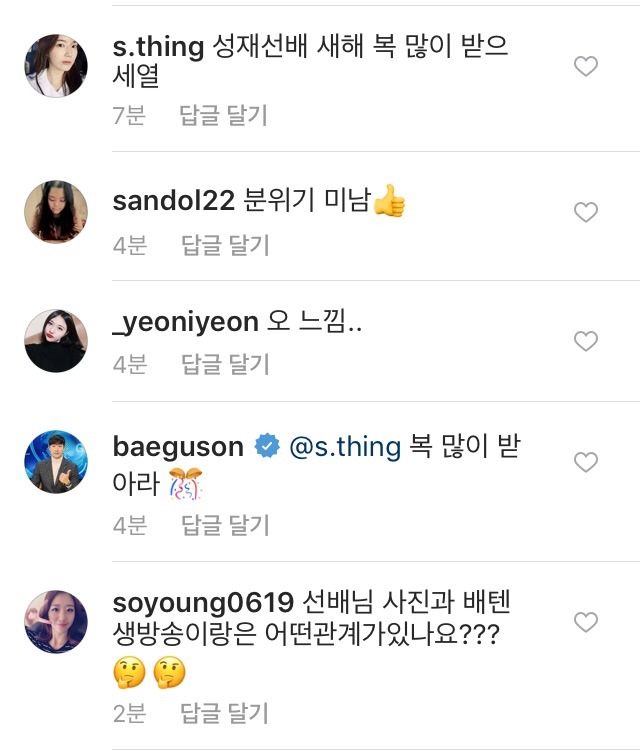Go to the sandol22 username profile

pyautogui.click(x=175, y=202)
